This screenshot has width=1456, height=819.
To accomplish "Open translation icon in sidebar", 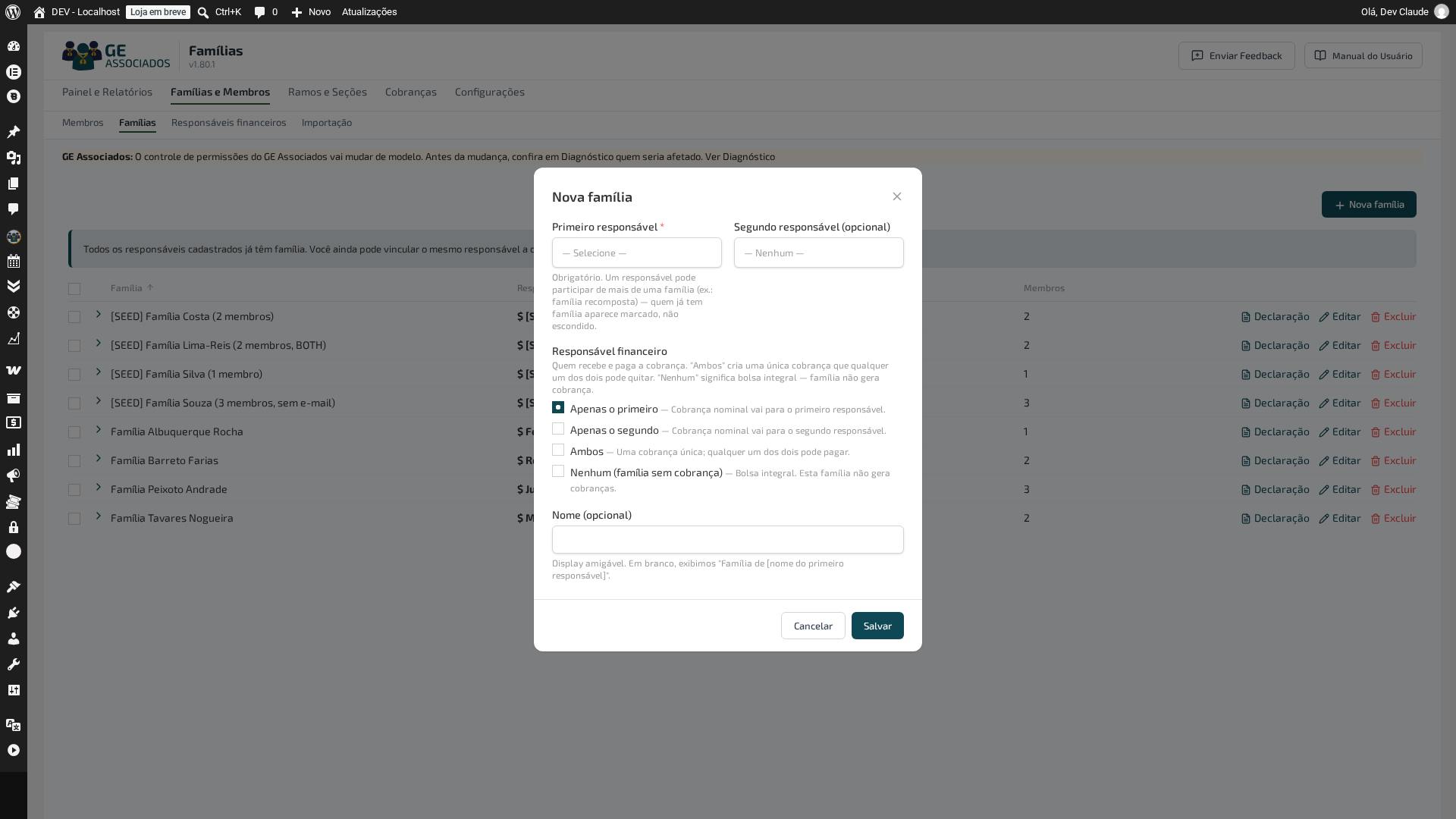I will [14, 725].
